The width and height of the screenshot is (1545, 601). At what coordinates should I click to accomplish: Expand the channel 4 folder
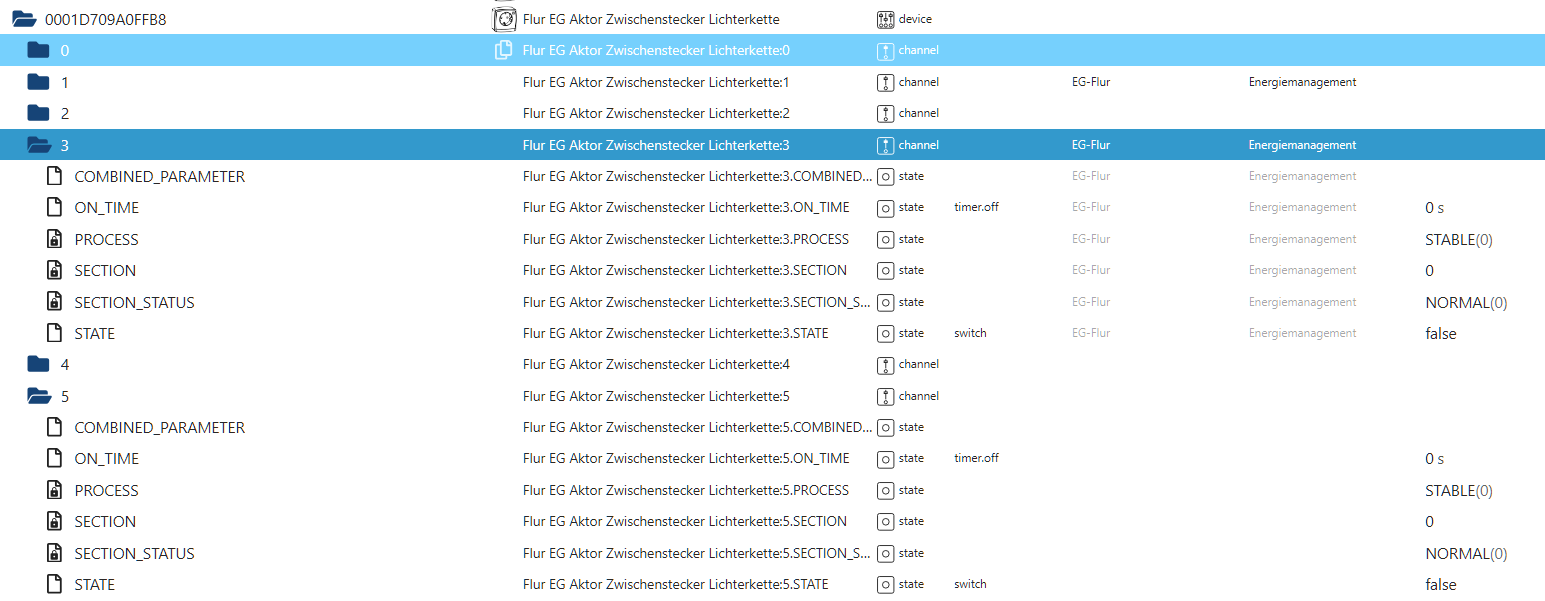click(38, 364)
